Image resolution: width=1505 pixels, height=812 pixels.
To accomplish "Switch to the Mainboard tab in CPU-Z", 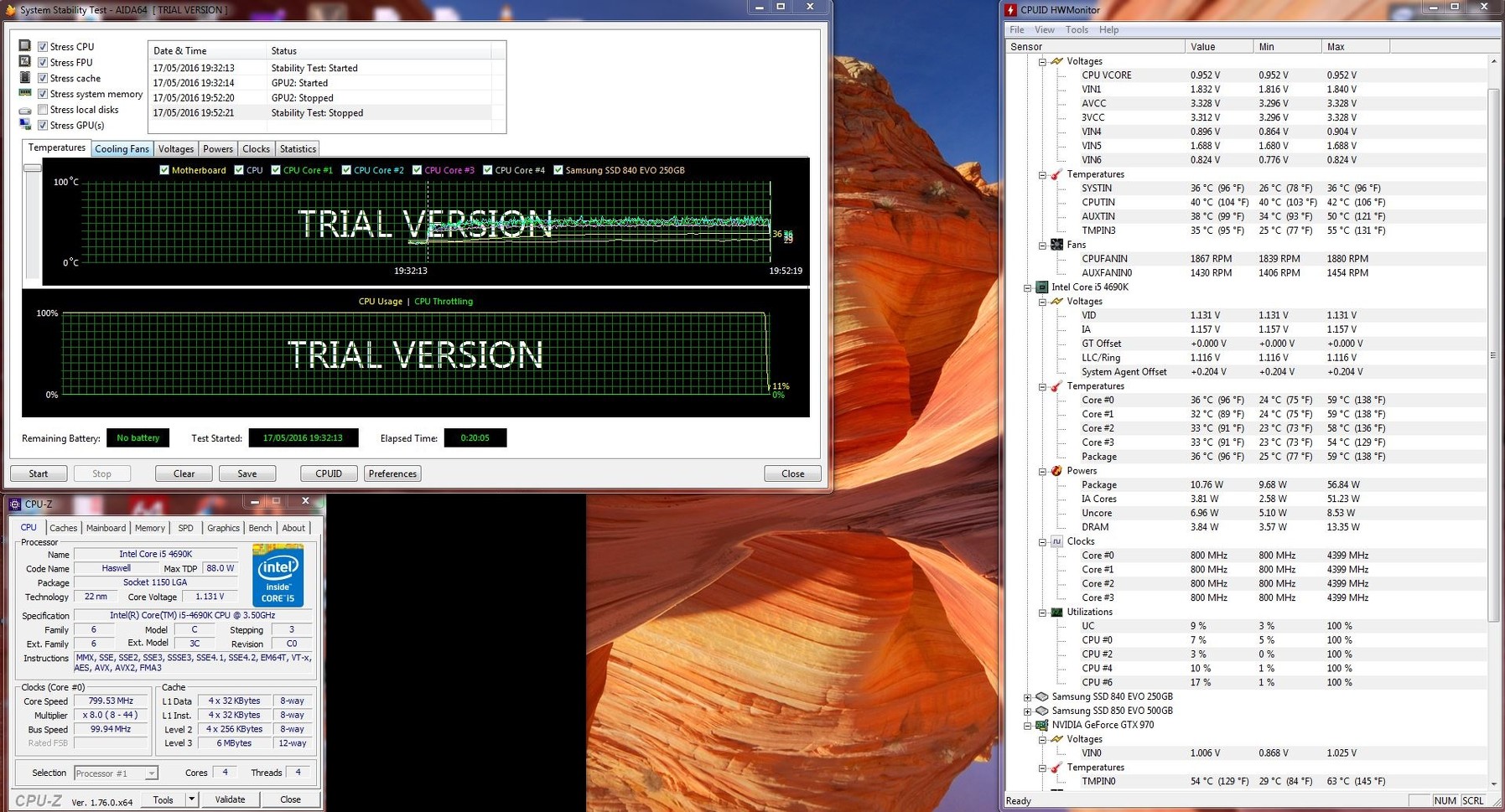I will pyautogui.click(x=106, y=528).
